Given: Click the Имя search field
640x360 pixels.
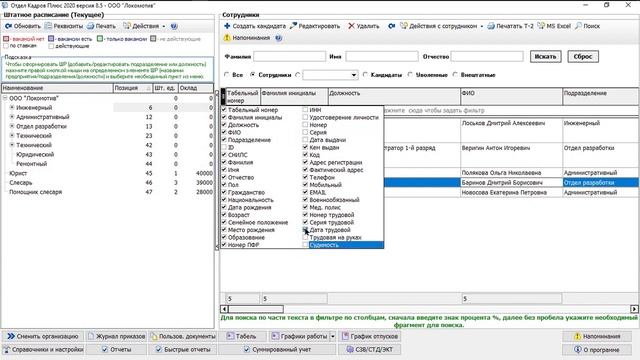Looking at the screenshot, I should [x=382, y=56].
